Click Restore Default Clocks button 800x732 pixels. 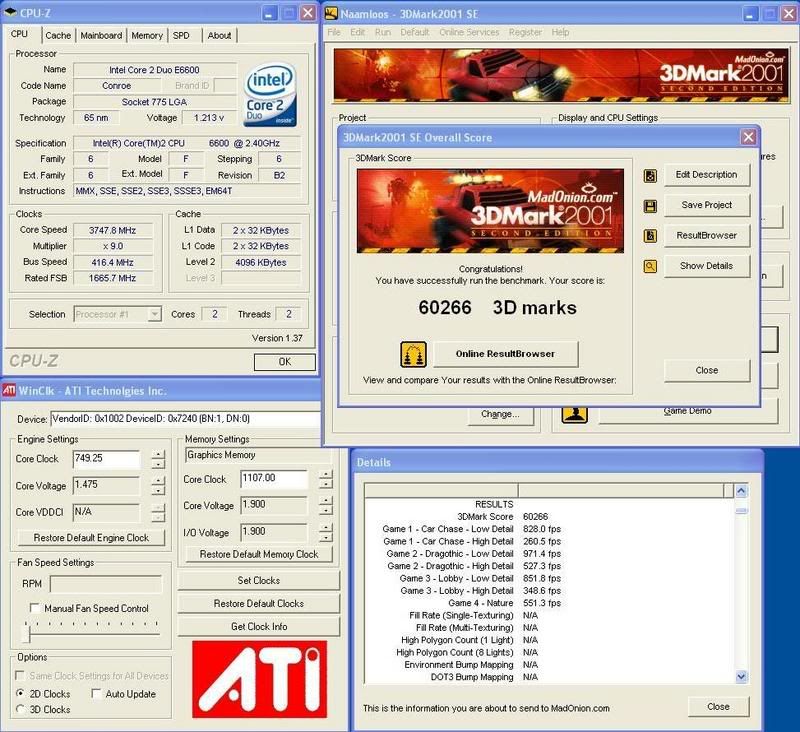[x=259, y=603]
